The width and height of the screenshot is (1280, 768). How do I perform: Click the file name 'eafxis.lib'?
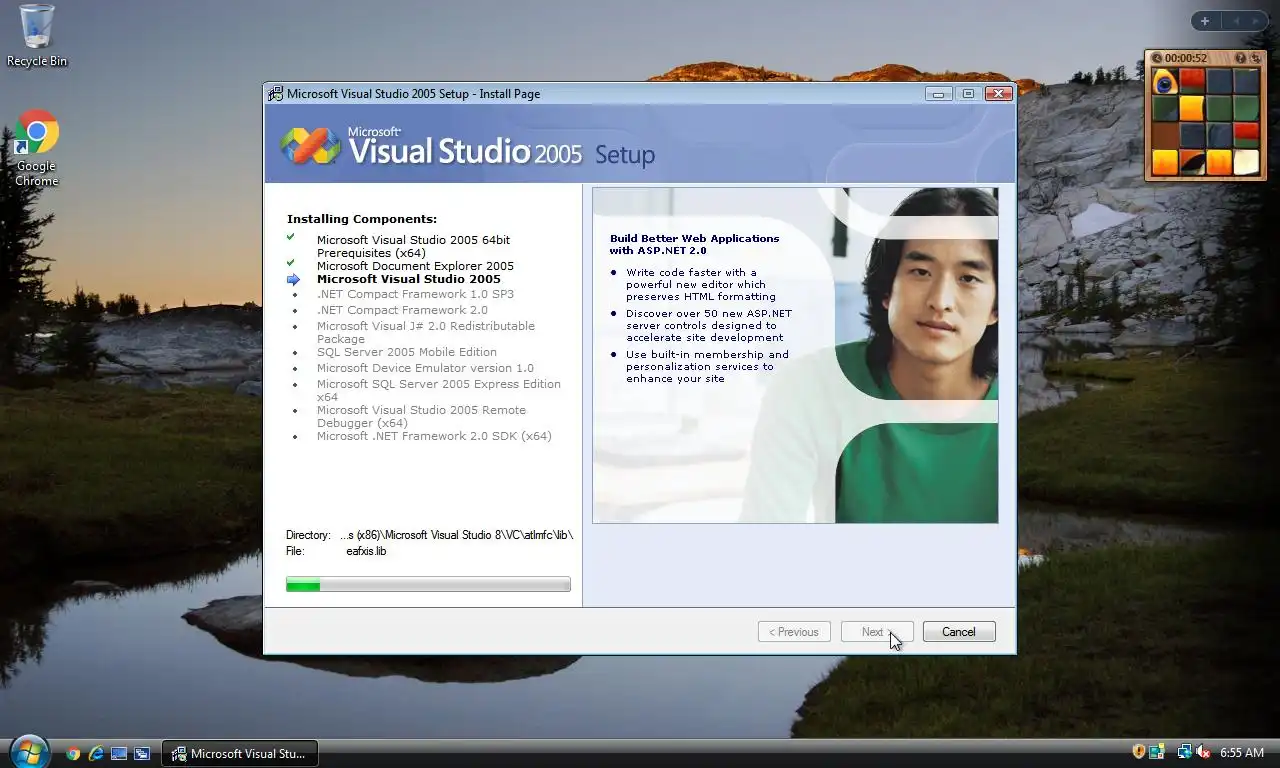pos(366,551)
